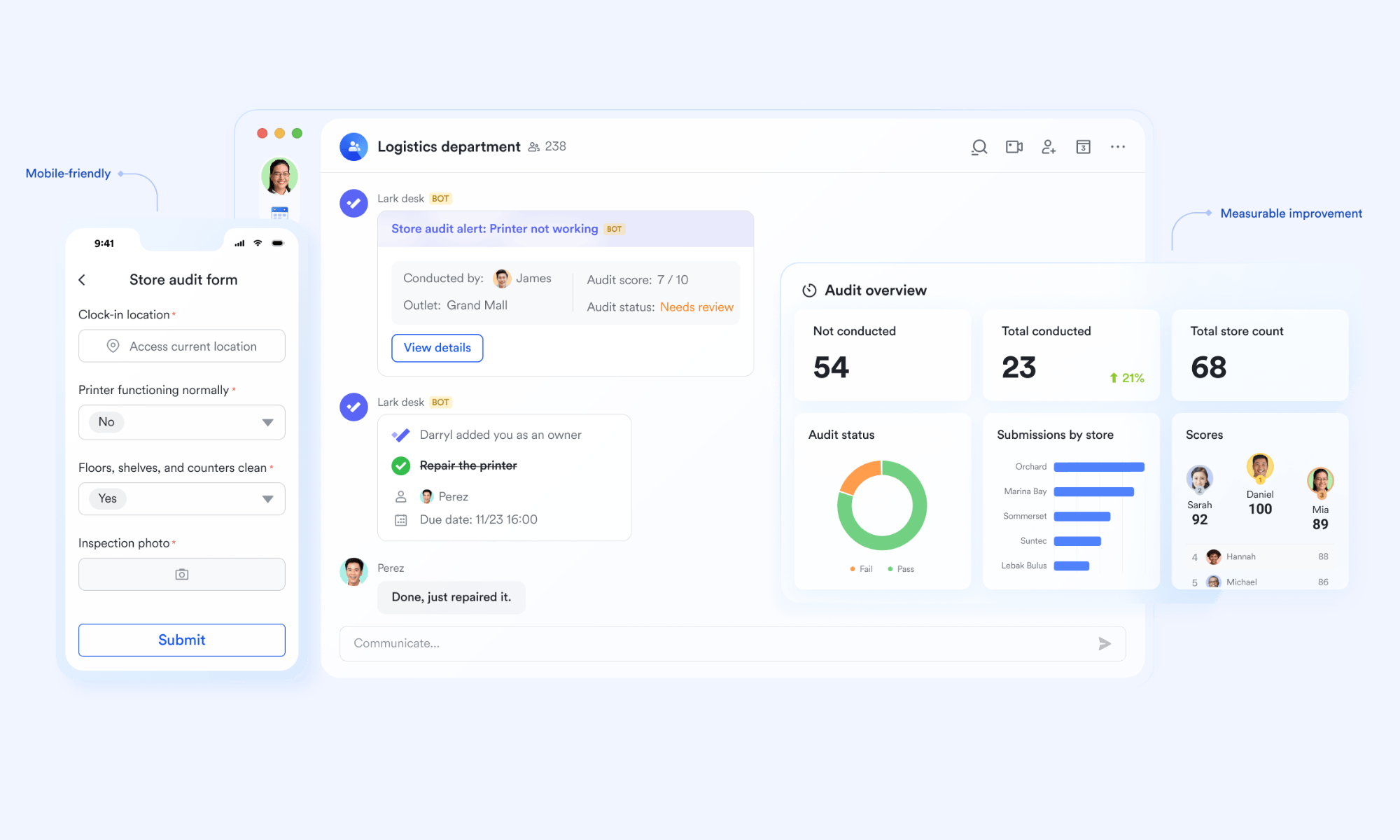Start a video call with camera icon

pos(1014,147)
